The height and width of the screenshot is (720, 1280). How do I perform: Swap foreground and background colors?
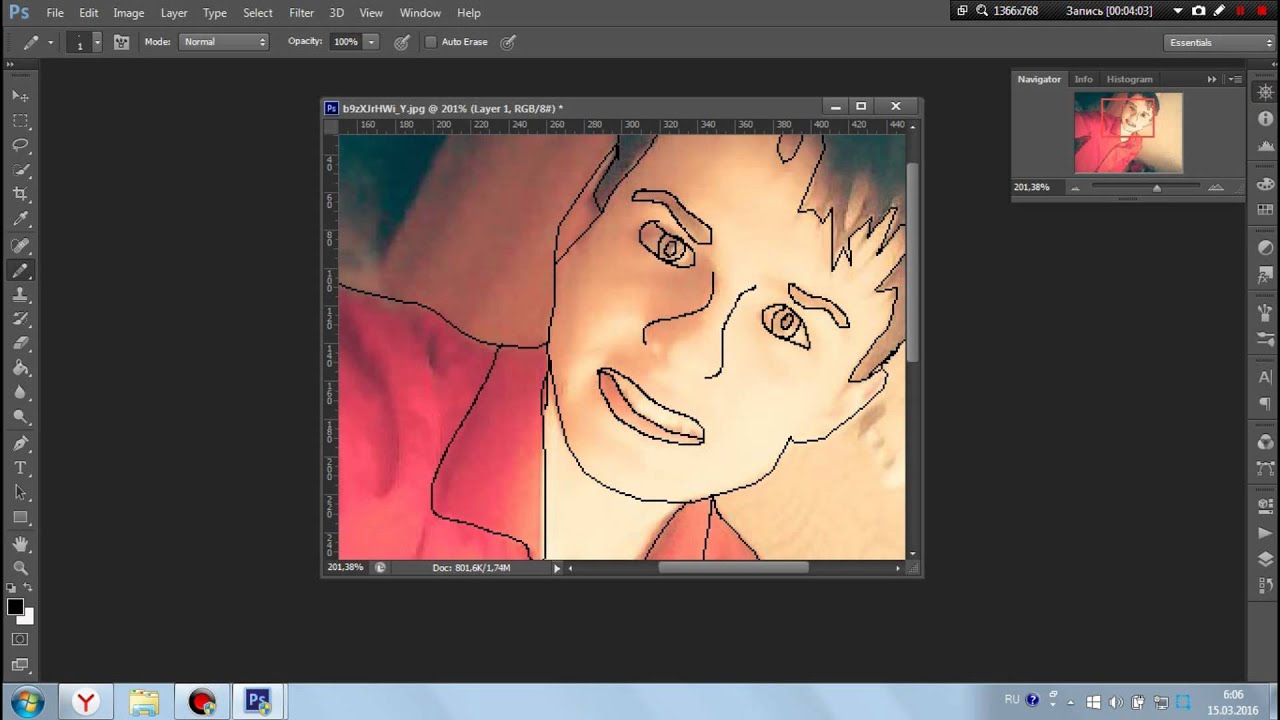point(28,588)
